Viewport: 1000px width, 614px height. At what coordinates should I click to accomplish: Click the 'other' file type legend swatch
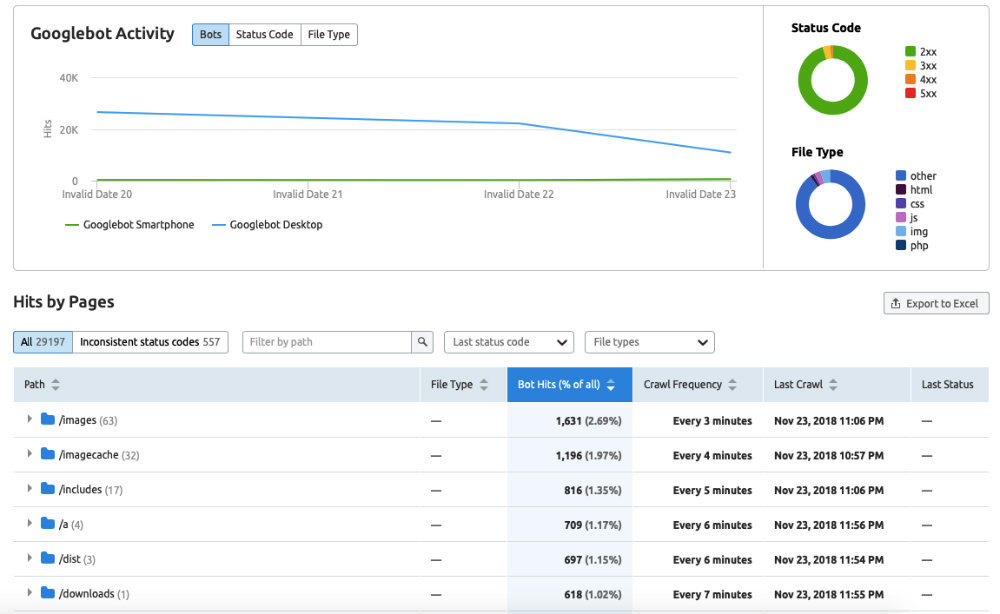901,175
